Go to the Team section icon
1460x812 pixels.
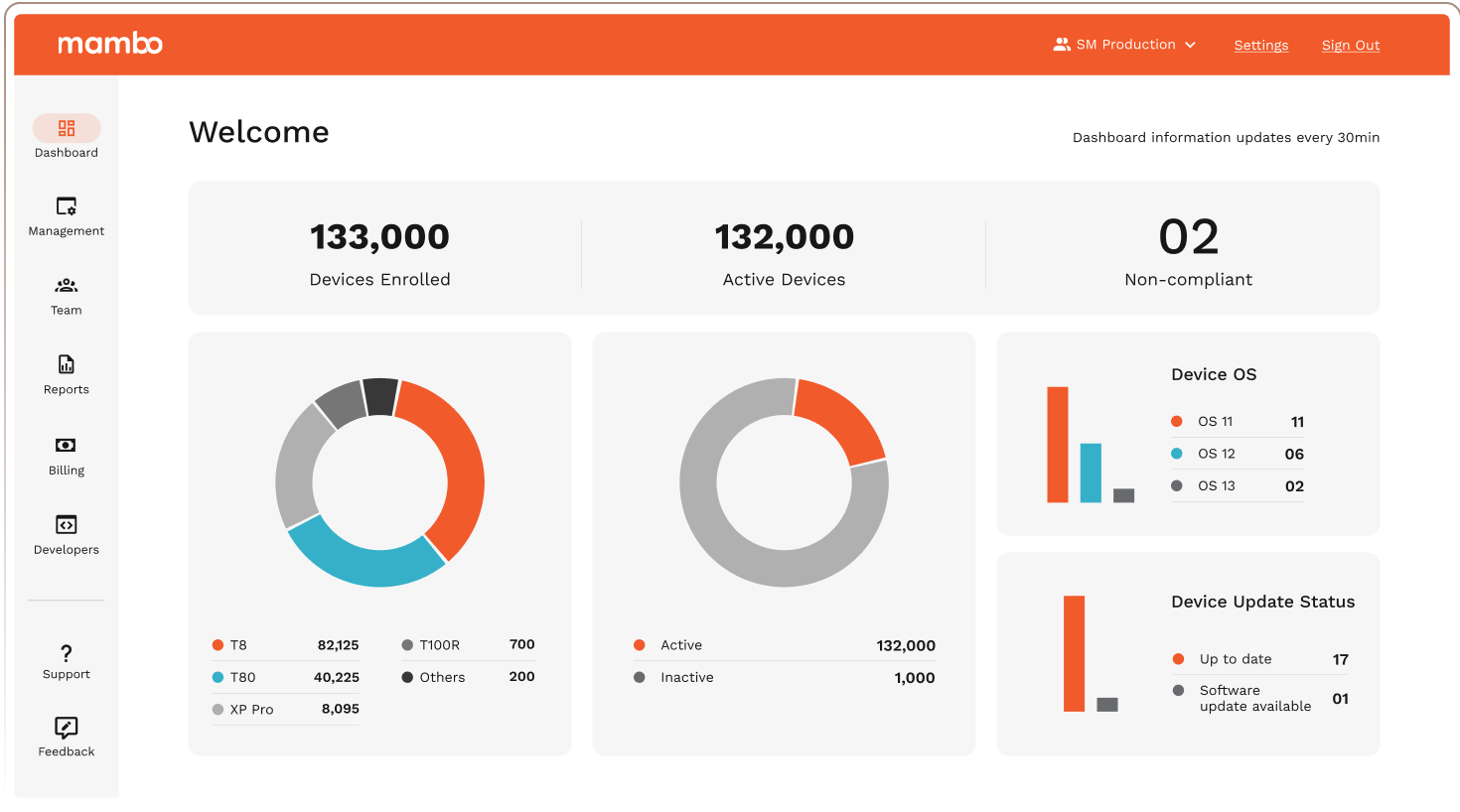click(x=67, y=286)
